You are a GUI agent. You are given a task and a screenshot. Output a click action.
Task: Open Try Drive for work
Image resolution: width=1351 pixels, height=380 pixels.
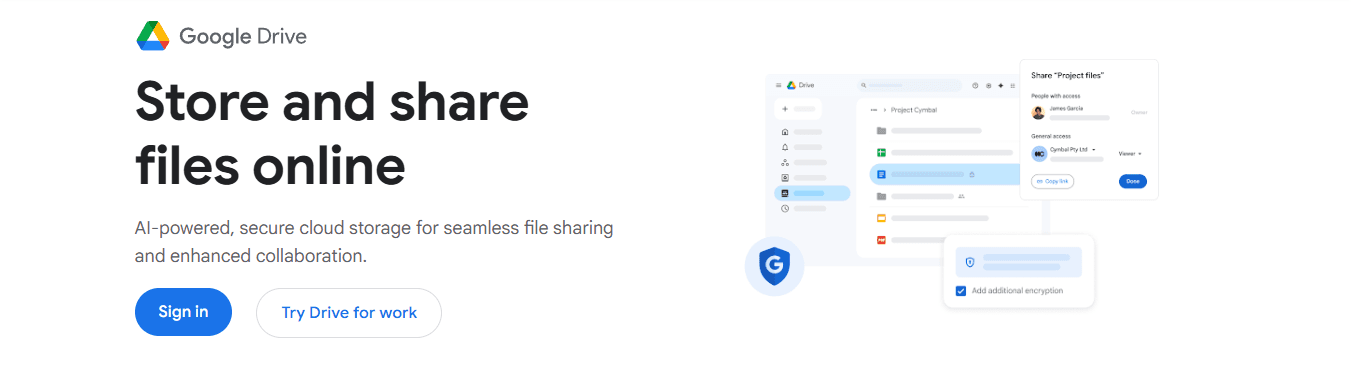349,313
